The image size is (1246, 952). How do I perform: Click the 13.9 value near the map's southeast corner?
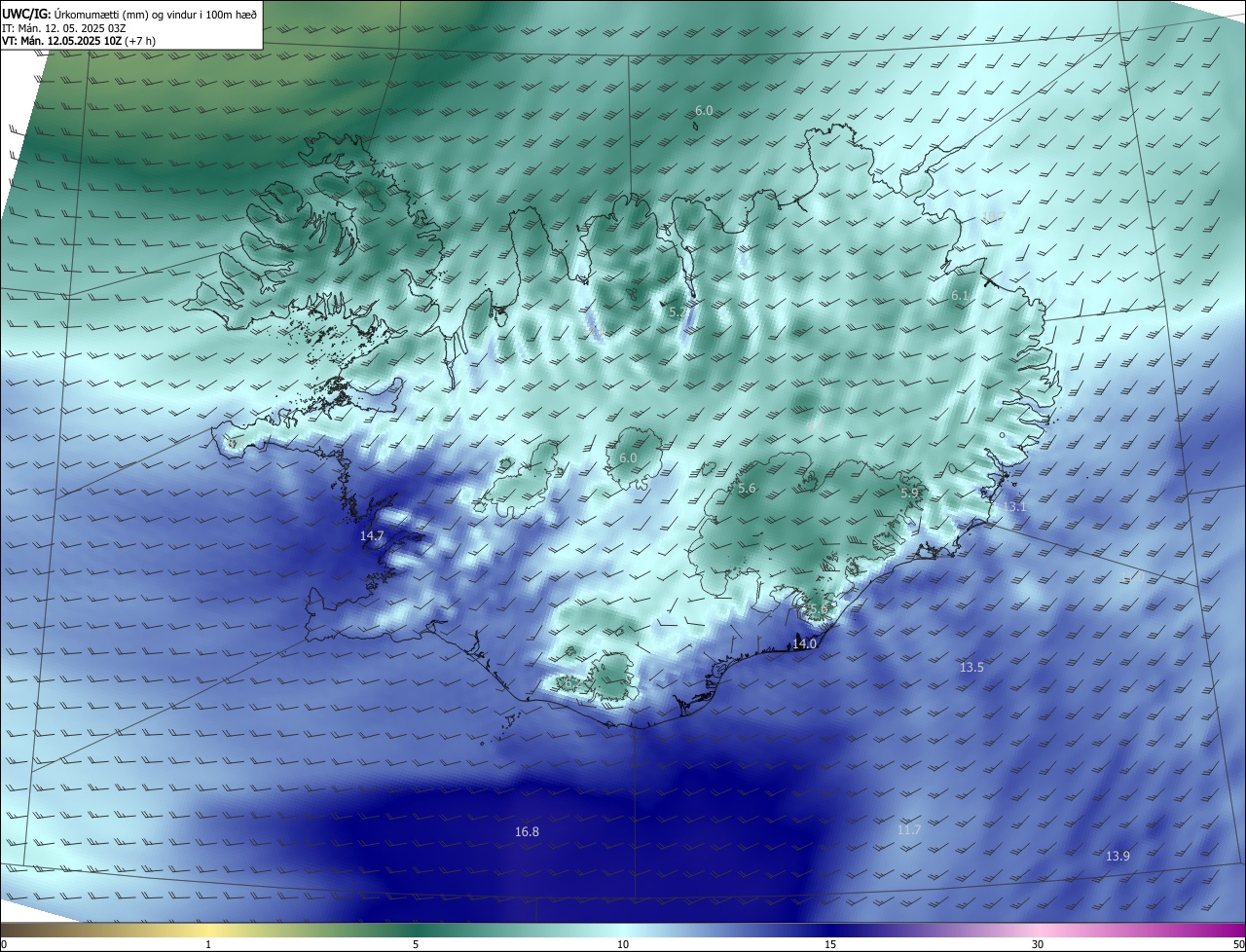click(1118, 856)
